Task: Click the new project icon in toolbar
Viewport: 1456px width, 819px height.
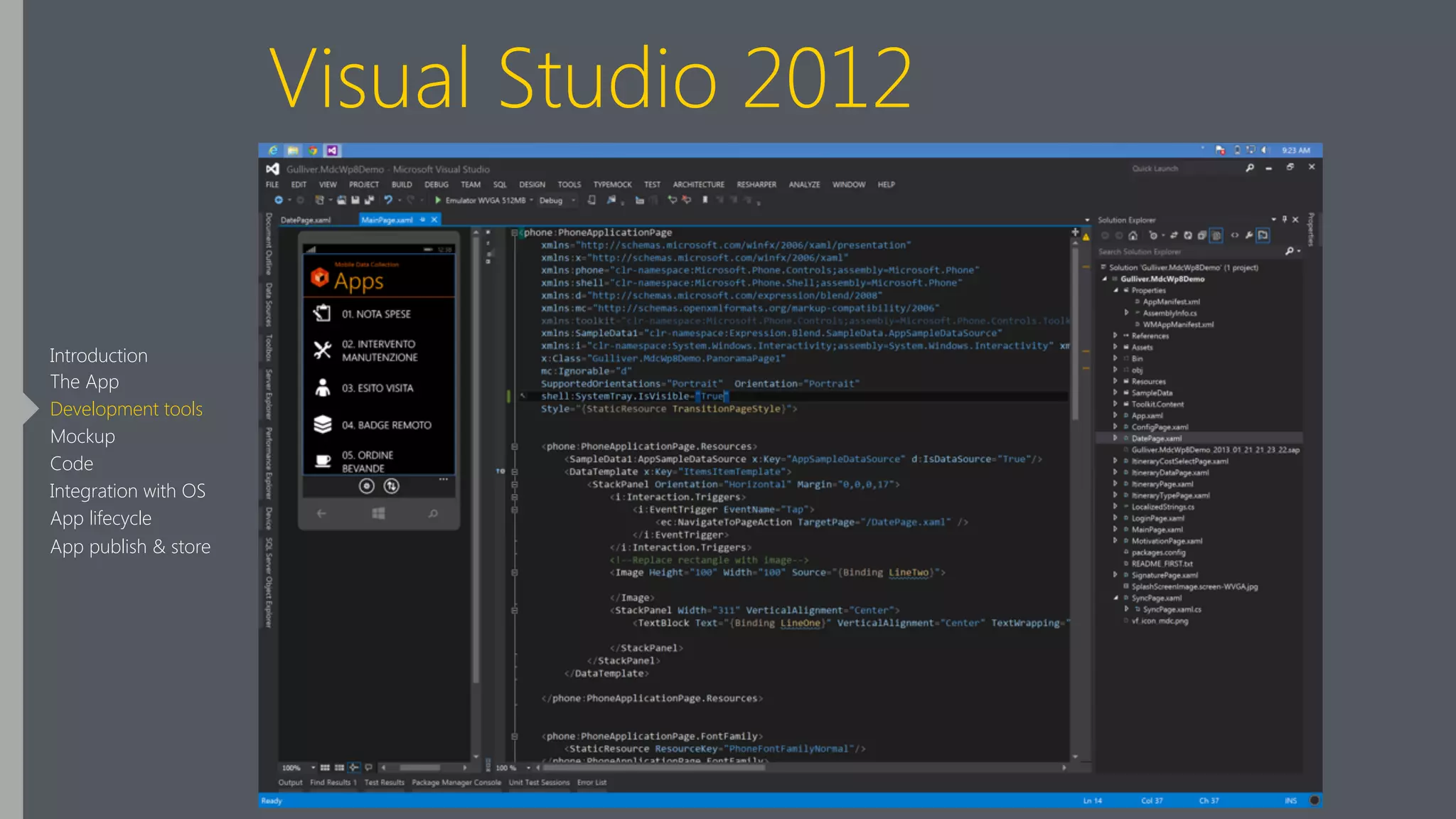Action: (320, 200)
